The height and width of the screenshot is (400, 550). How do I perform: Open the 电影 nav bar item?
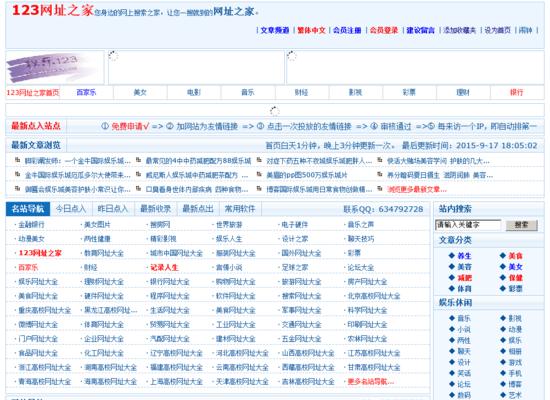[194, 92]
